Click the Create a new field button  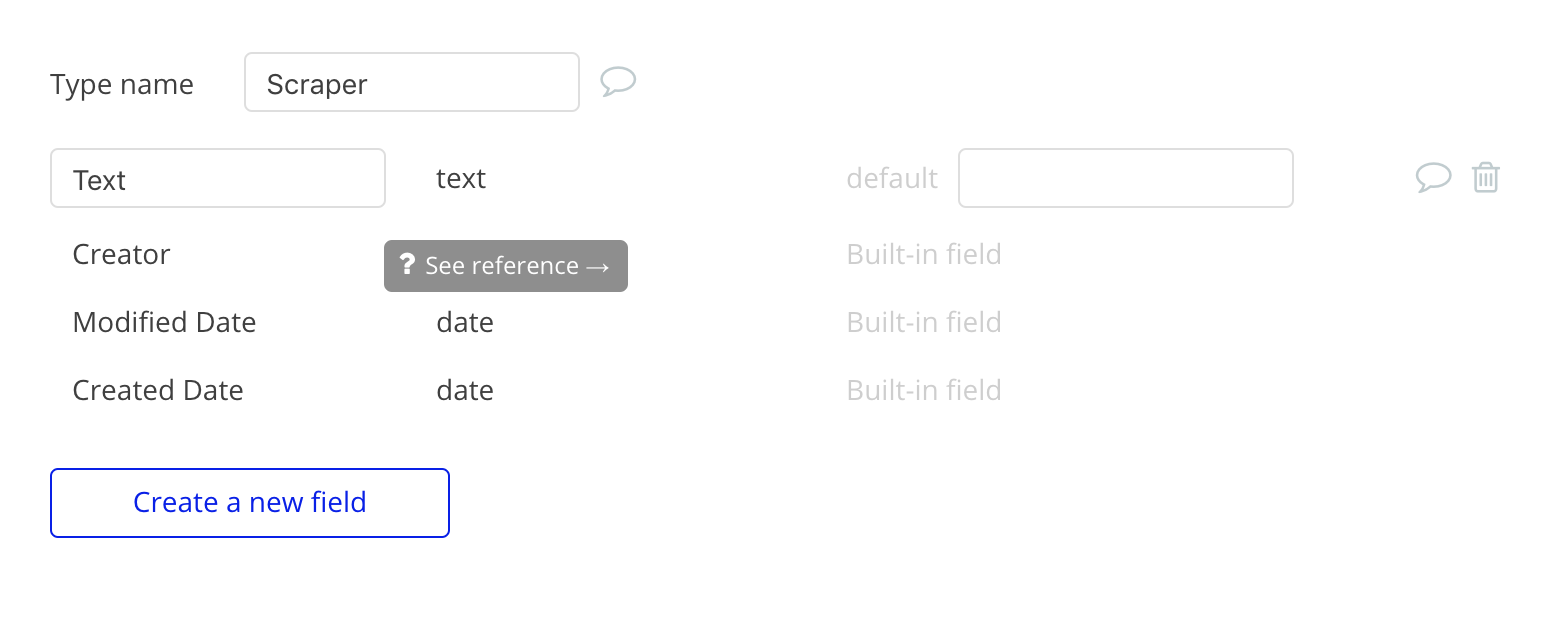(250, 503)
